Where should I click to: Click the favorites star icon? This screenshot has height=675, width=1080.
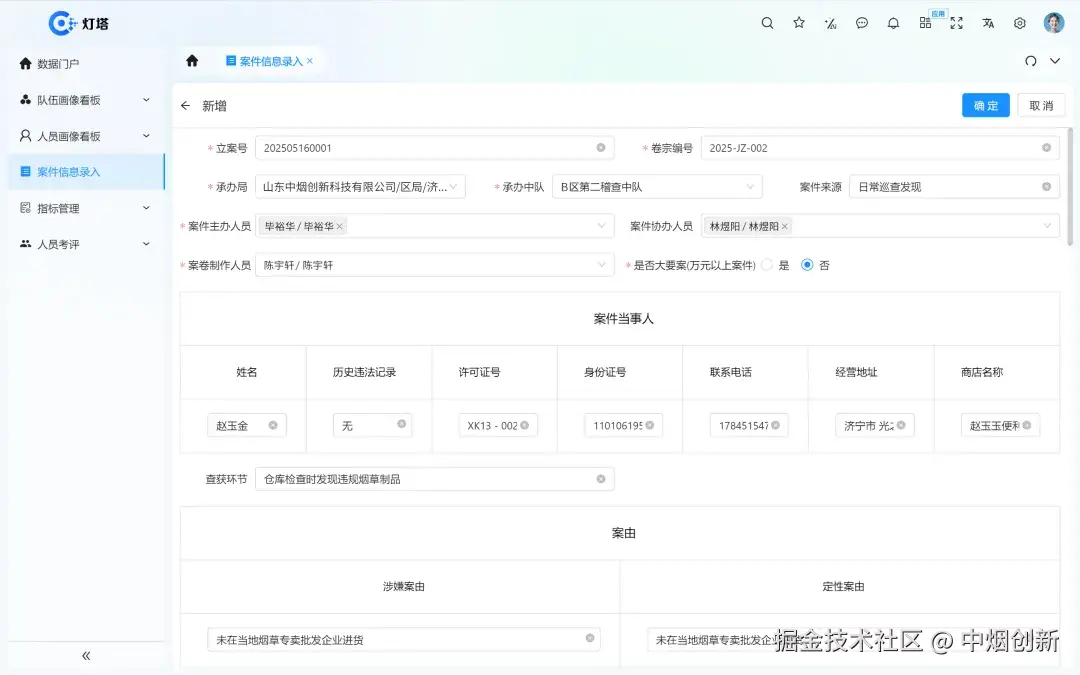click(x=798, y=22)
